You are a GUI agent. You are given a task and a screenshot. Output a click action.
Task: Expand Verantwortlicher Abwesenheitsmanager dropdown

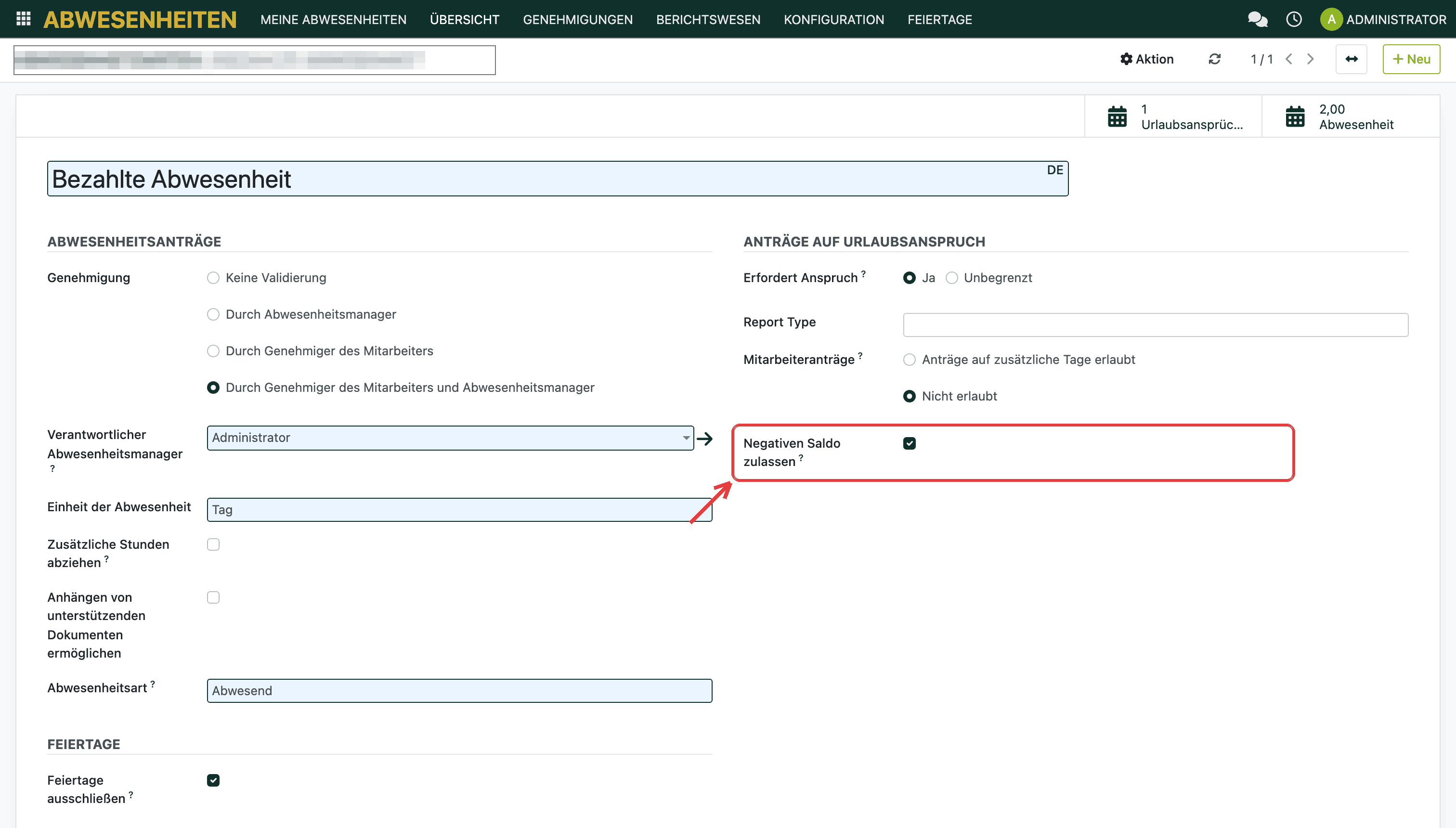coord(451,438)
